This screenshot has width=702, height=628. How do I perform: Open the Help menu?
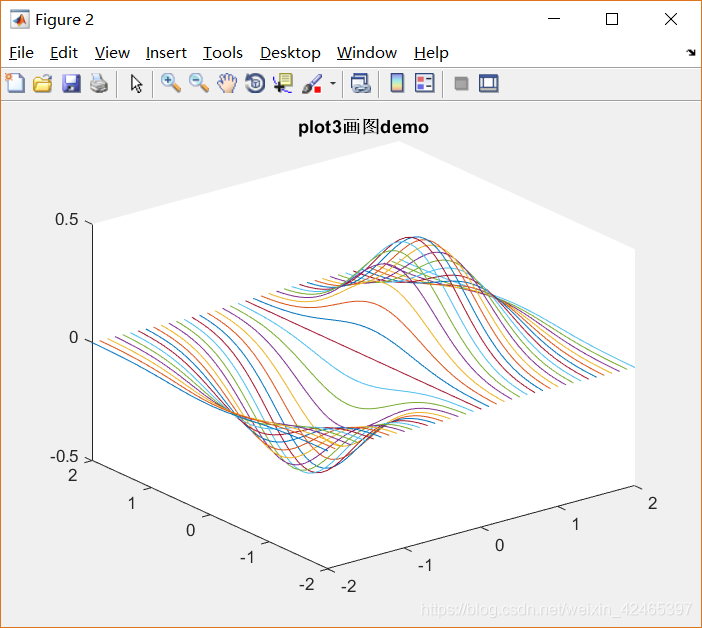[x=431, y=53]
